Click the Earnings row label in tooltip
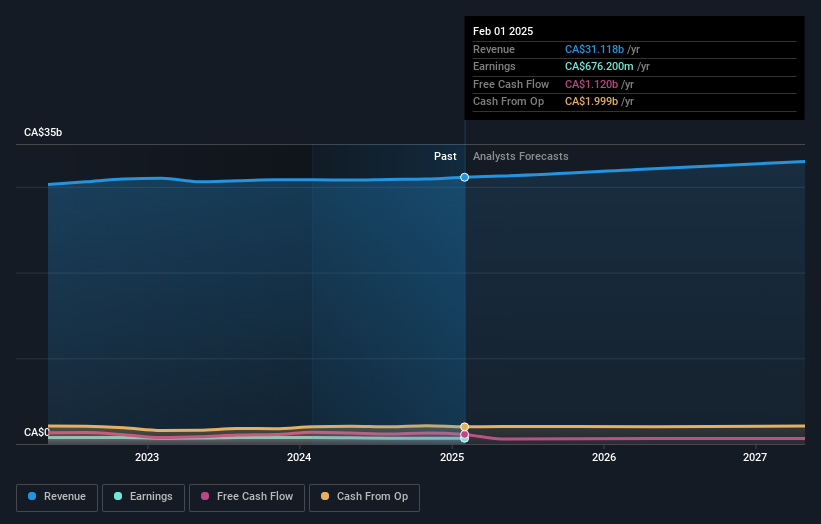The height and width of the screenshot is (524, 821). pos(494,66)
